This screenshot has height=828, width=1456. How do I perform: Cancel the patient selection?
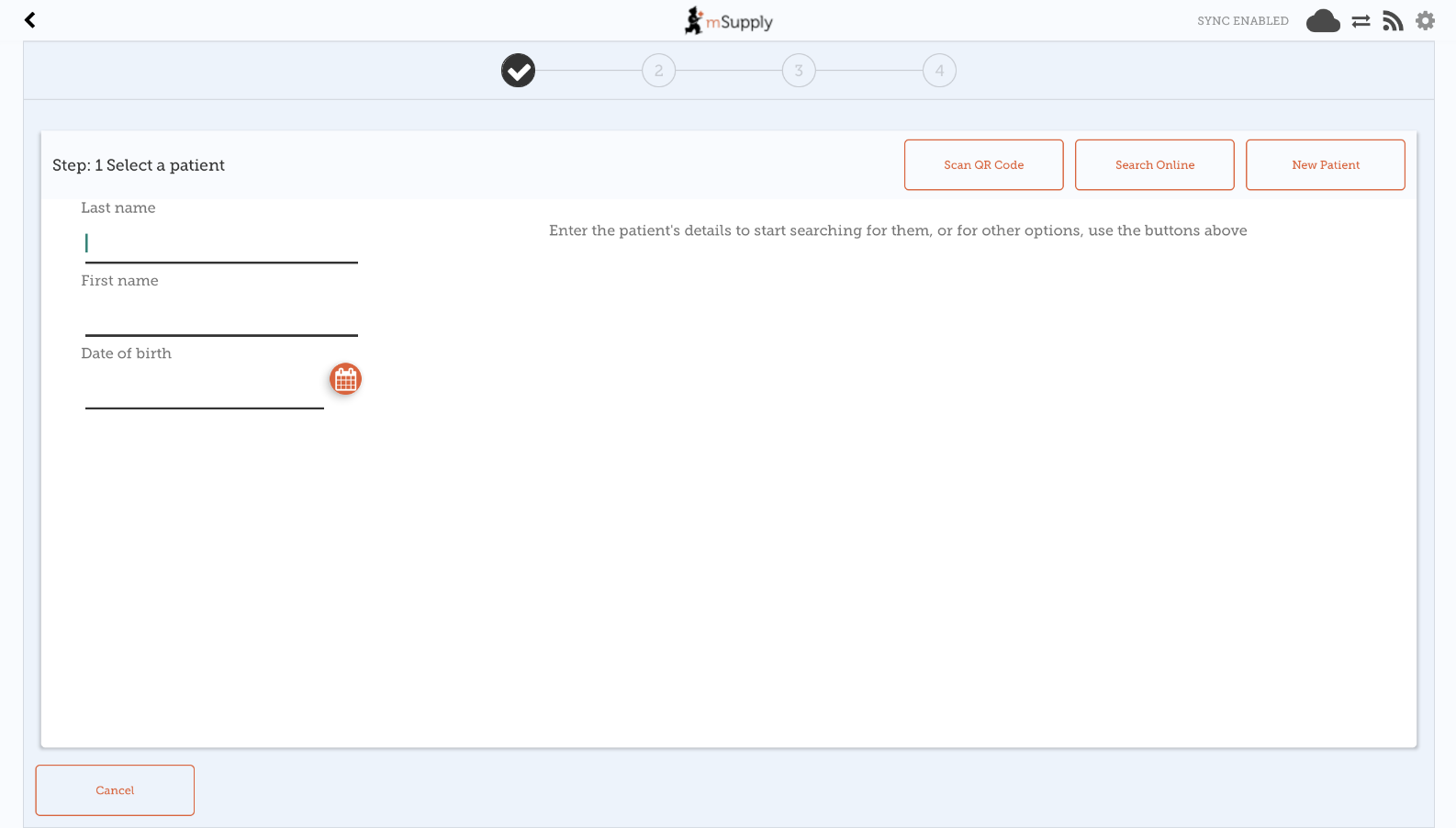coord(115,790)
